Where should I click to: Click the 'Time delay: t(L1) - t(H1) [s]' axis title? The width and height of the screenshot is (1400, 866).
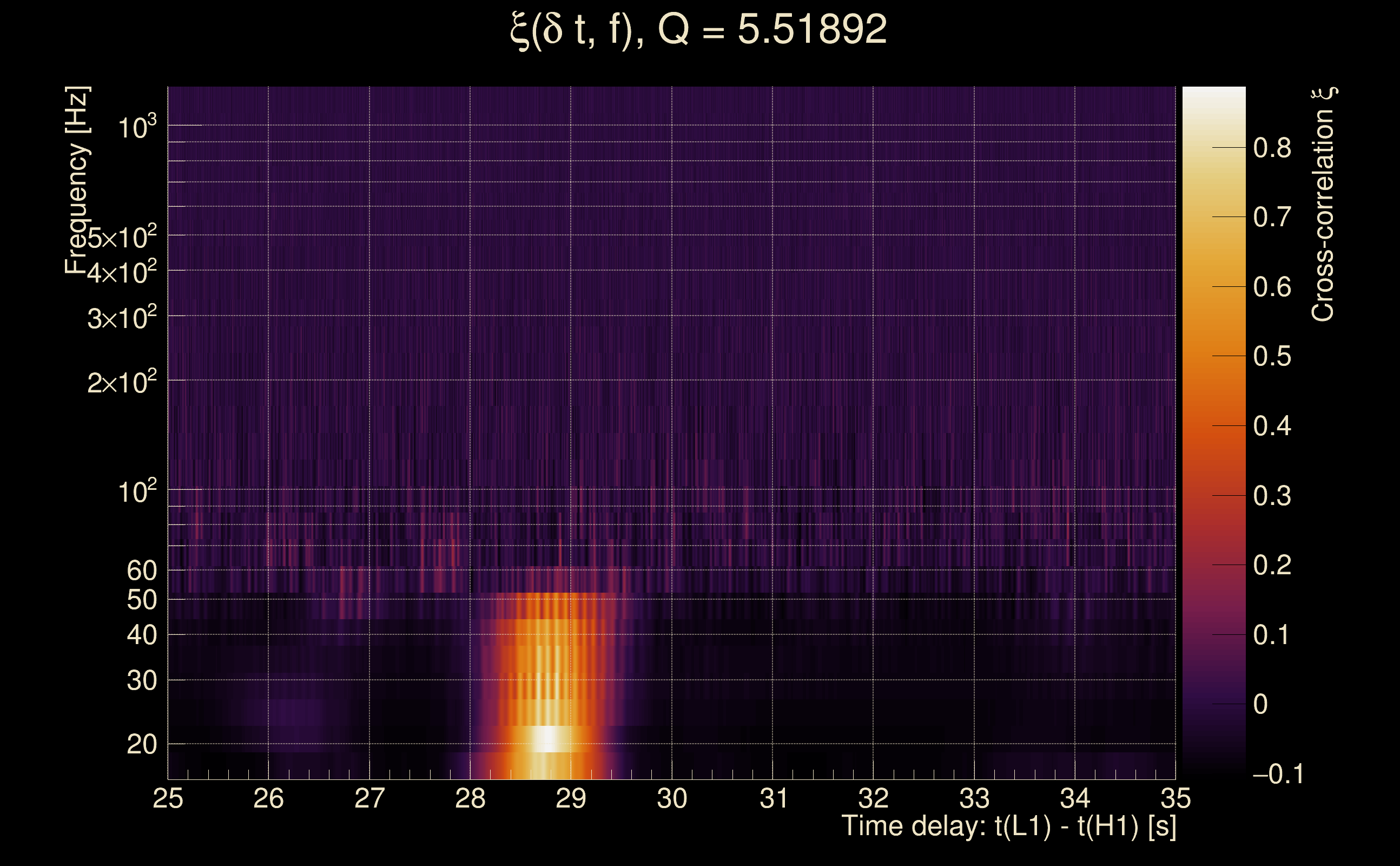pyautogui.click(x=1008, y=826)
